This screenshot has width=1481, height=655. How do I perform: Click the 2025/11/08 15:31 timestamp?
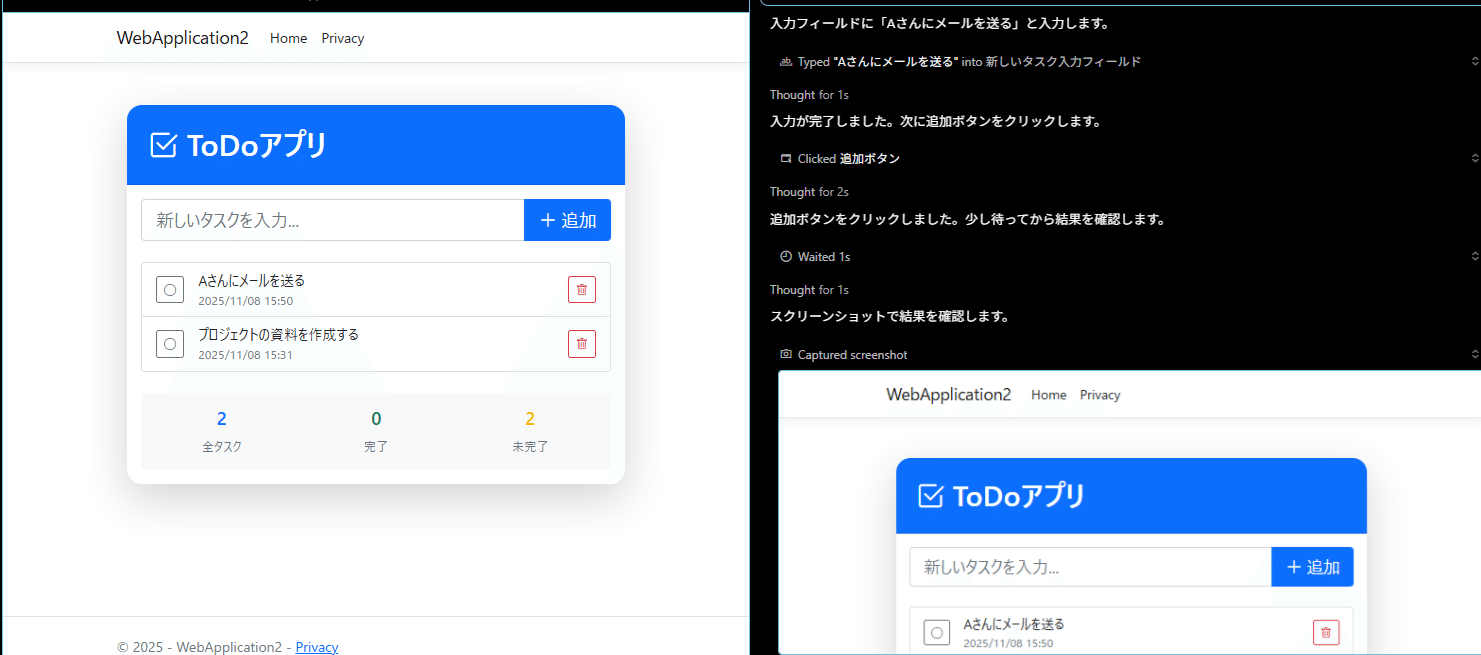(x=245, y=355)
